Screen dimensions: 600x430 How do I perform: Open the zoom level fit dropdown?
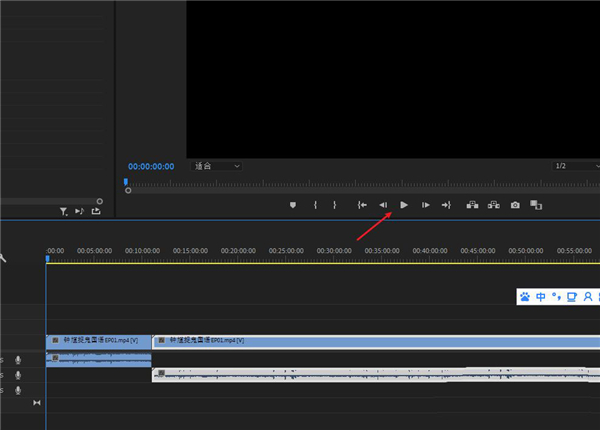click(x=217, y=166)
